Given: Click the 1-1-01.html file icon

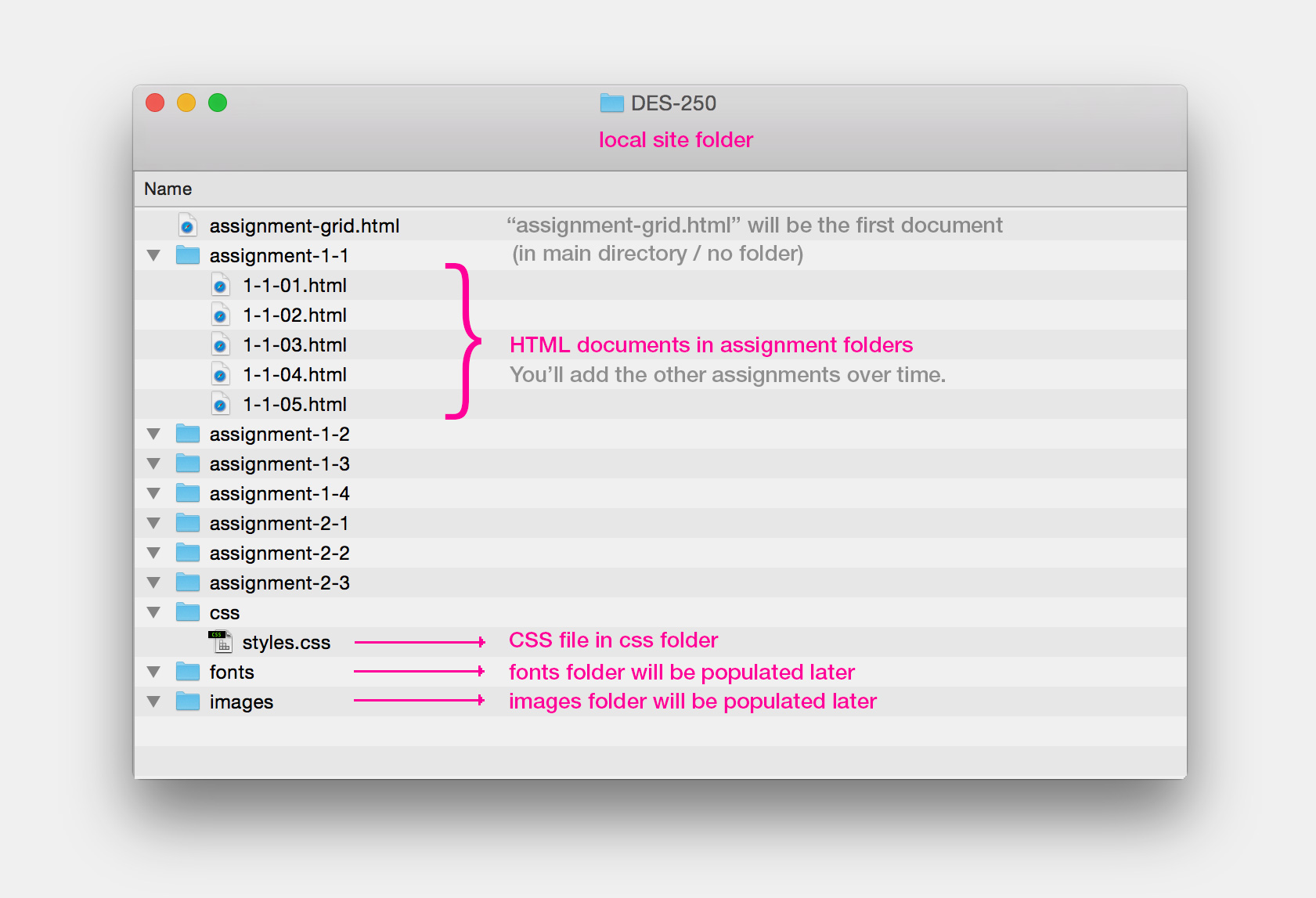Looking at the screenshot, I should [x=221, y=285].
